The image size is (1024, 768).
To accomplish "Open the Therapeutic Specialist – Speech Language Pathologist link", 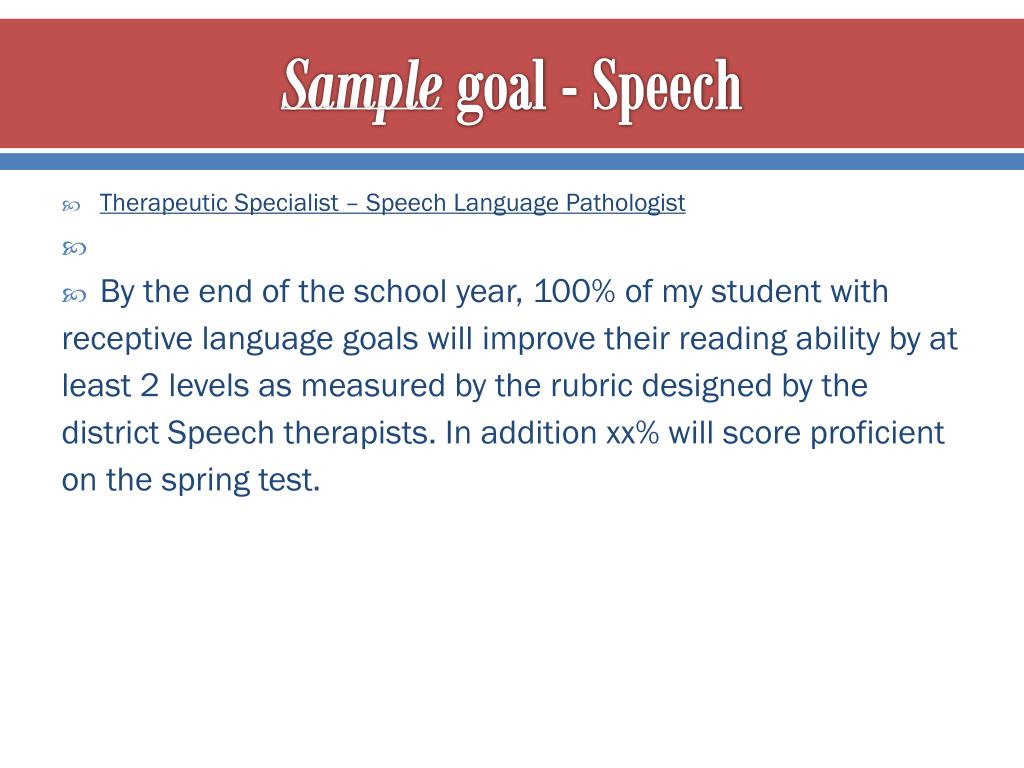I will point(392,203).
